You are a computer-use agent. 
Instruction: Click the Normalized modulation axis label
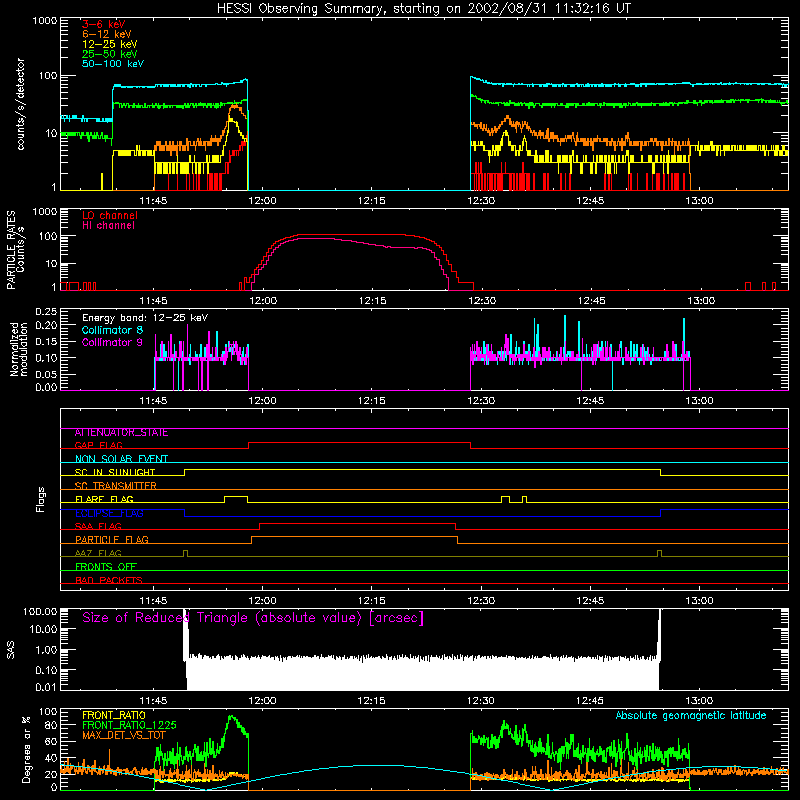(x=18, y=349)
